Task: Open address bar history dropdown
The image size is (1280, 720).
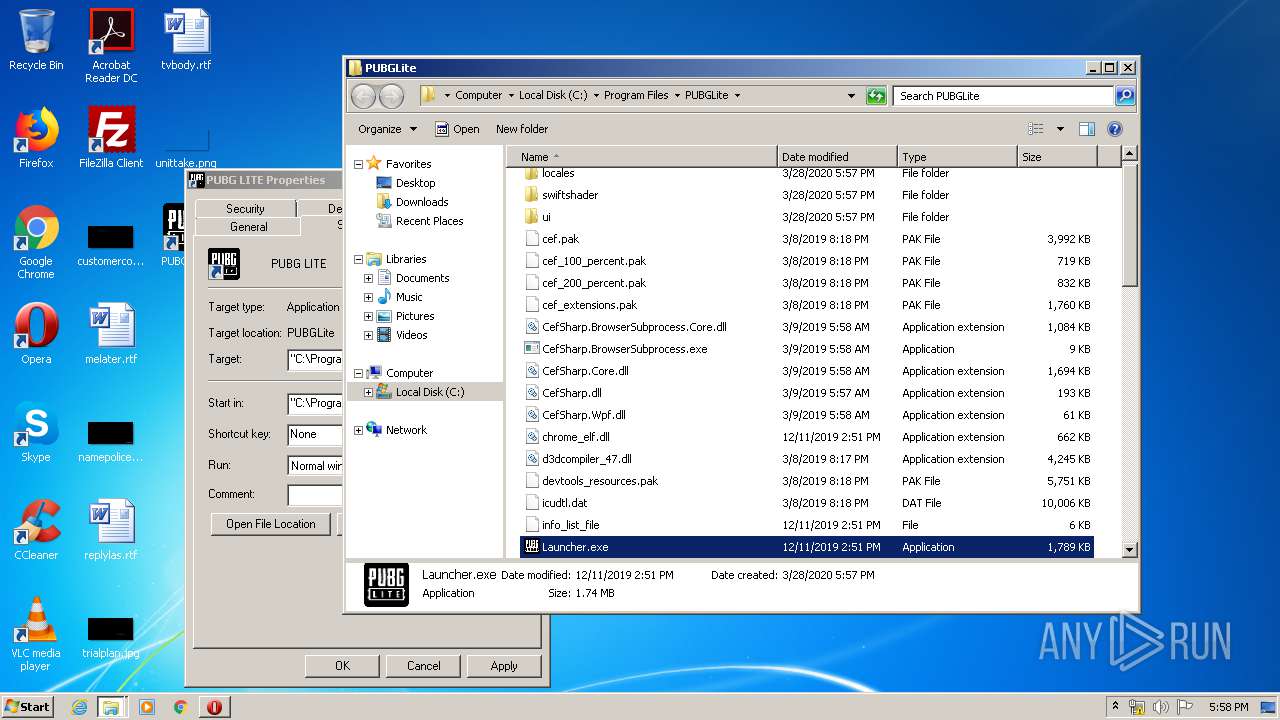Action: [x=851, y=96]
